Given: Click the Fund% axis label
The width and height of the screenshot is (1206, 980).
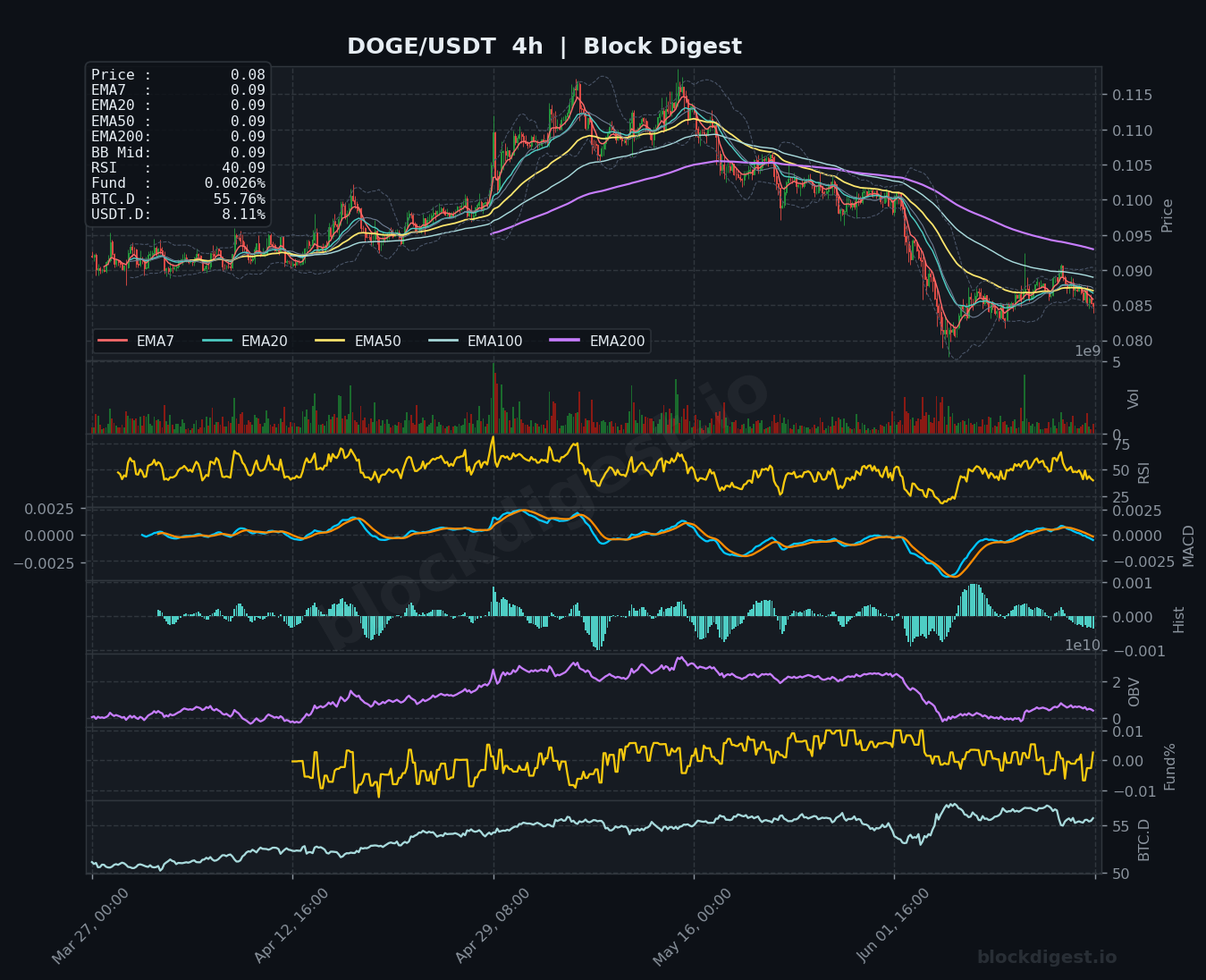Looking at the screenshot, I should click(1169, 766).
